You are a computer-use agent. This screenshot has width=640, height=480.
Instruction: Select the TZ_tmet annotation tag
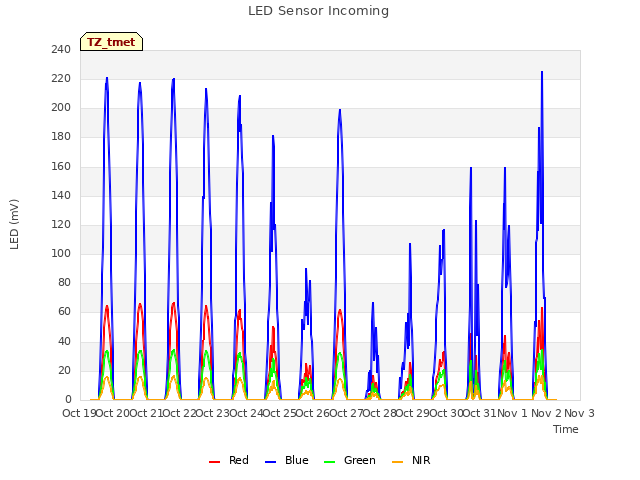[111, 42]
